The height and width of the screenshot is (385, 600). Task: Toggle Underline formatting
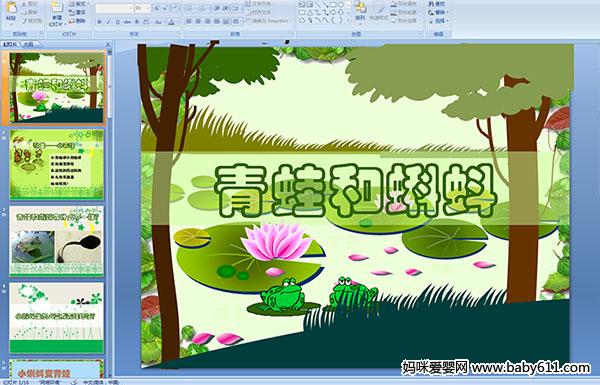(x=117, y=22)
